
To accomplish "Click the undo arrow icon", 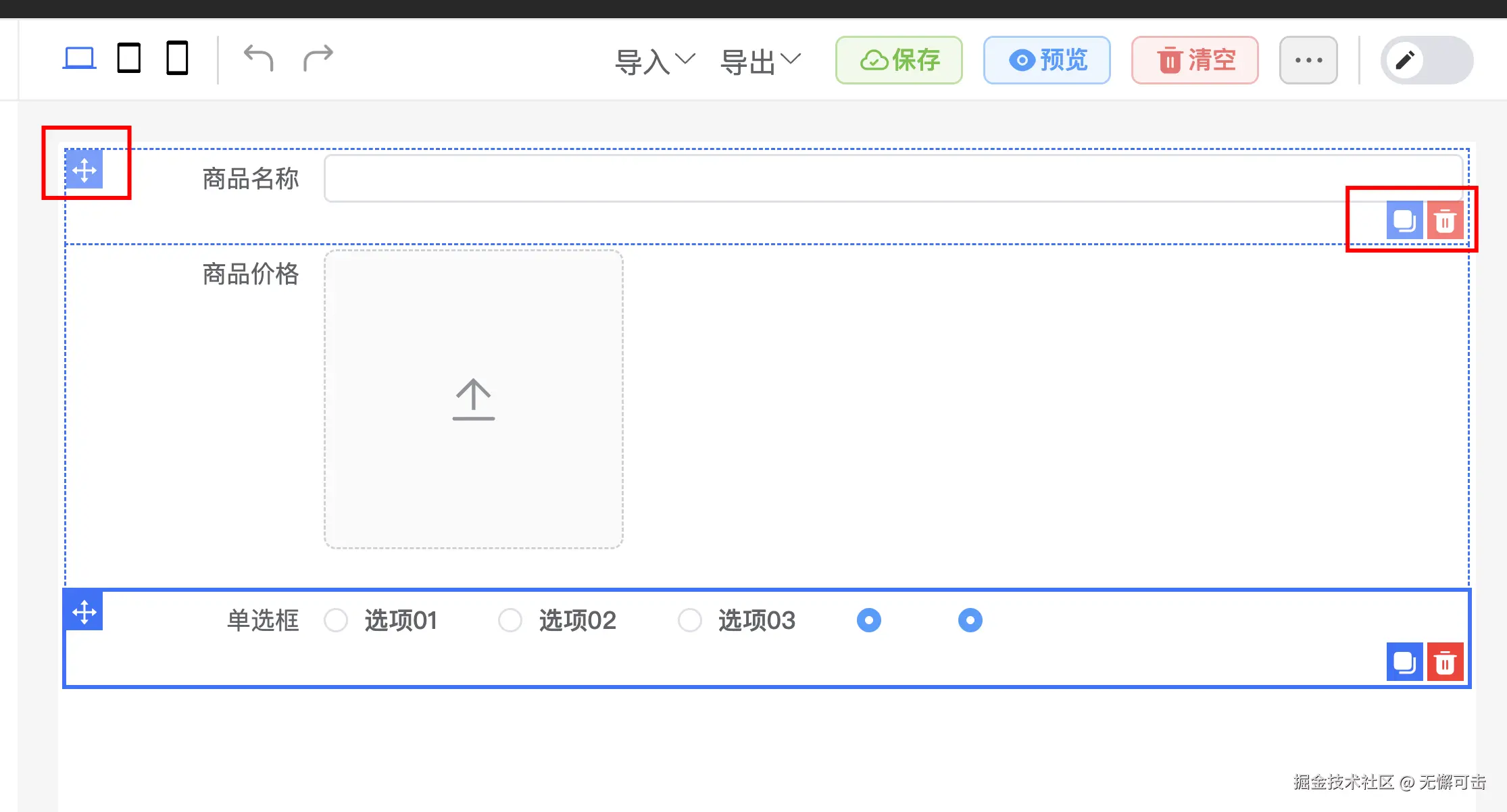I will click(258, 59).
